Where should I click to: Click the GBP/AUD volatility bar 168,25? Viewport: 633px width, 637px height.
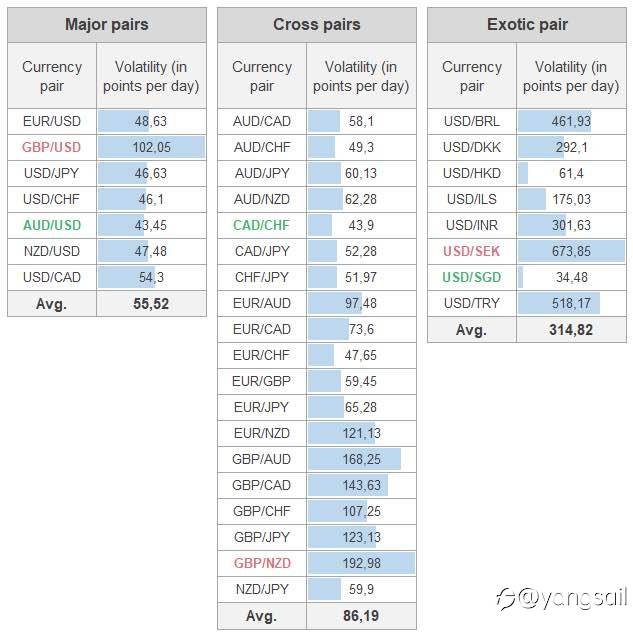coord(354,459)
